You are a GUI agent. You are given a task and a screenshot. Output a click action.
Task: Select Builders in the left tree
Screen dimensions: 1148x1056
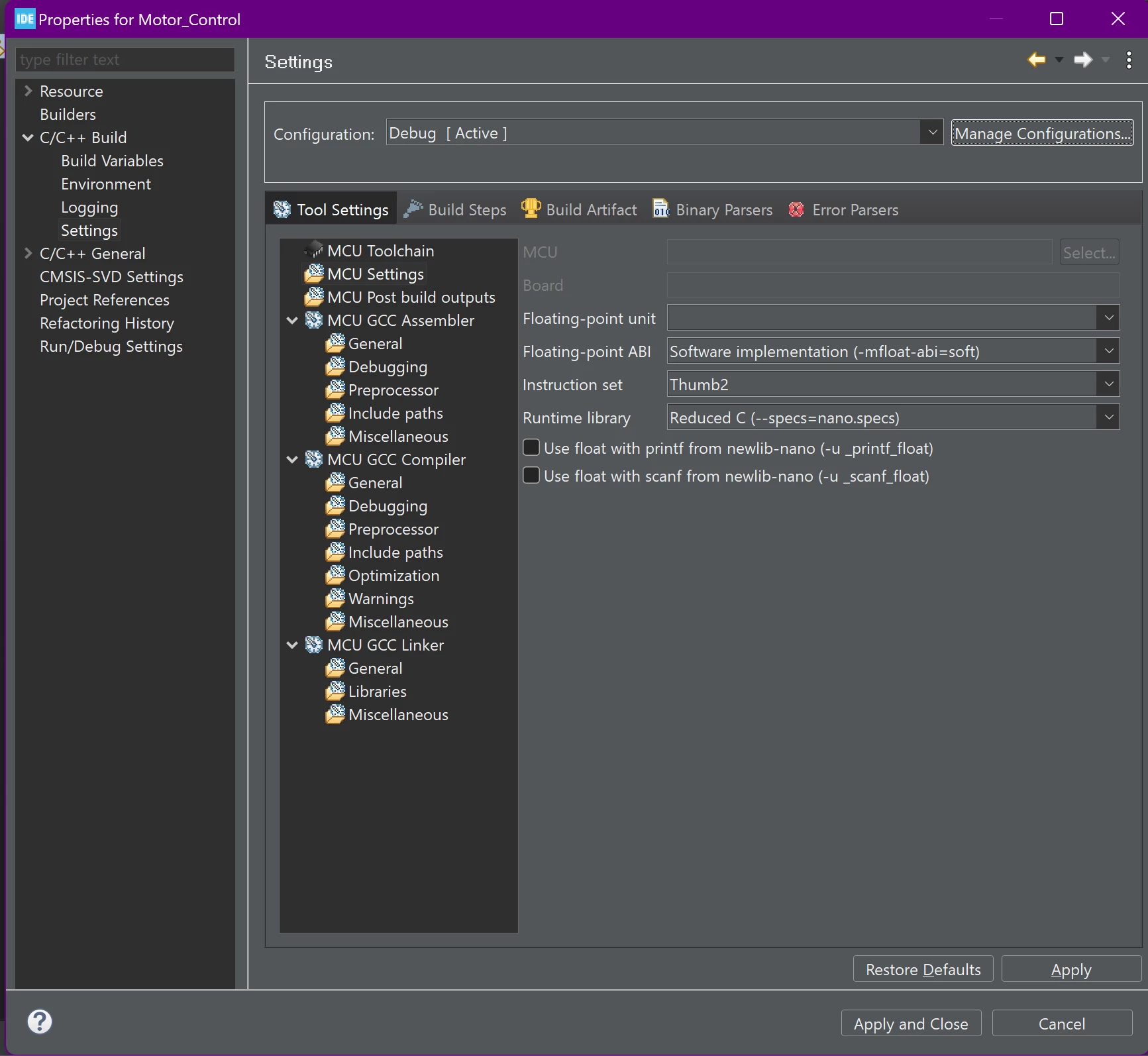click(x=68, y=114)
